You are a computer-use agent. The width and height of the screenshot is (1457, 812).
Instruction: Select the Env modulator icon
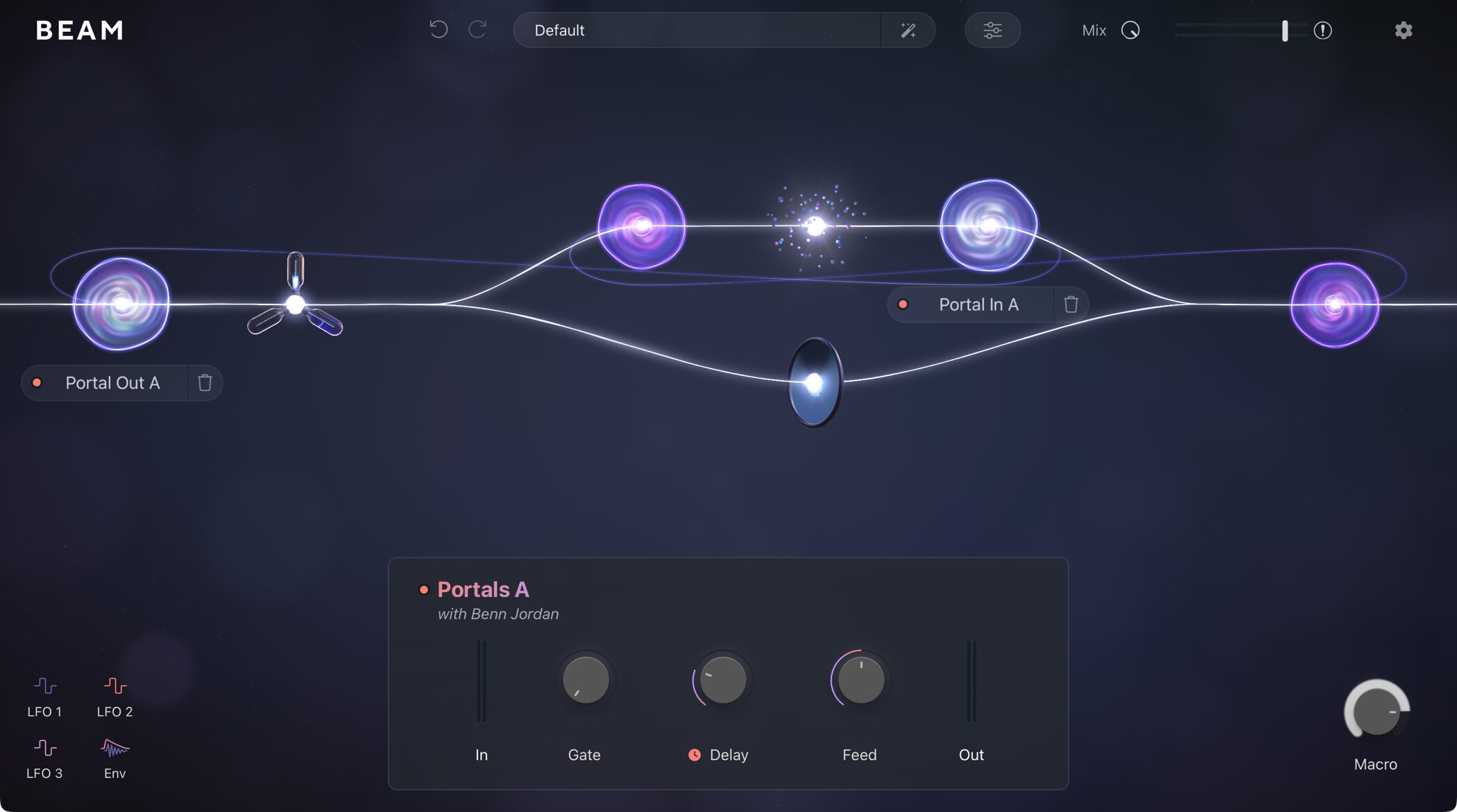(x=114, y=749)
